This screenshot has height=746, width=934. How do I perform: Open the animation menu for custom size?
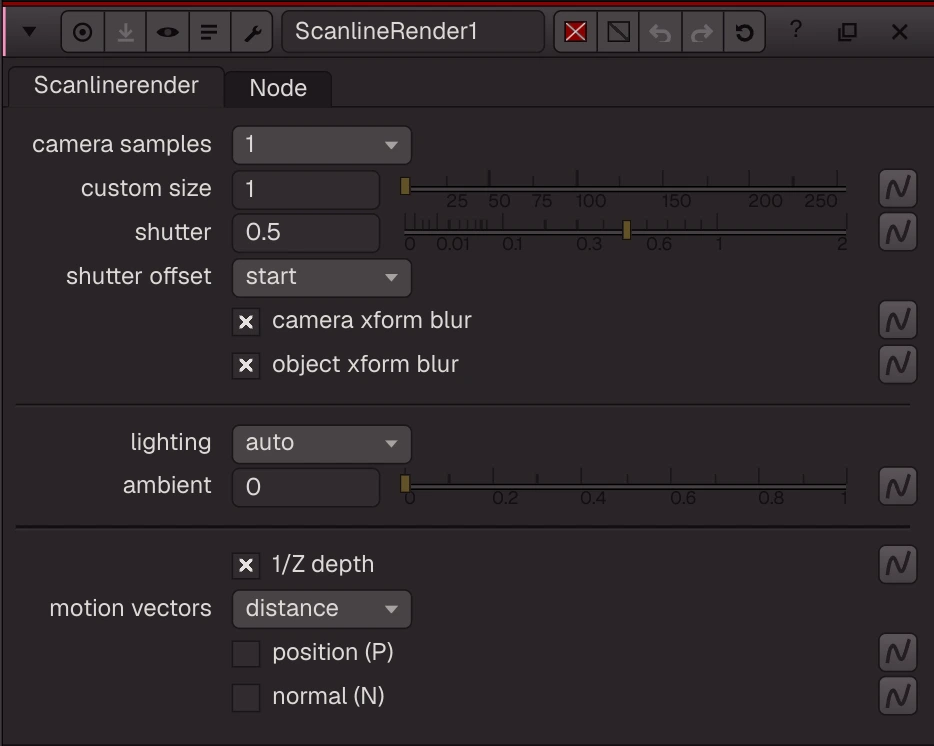click(x=898, y=188)
